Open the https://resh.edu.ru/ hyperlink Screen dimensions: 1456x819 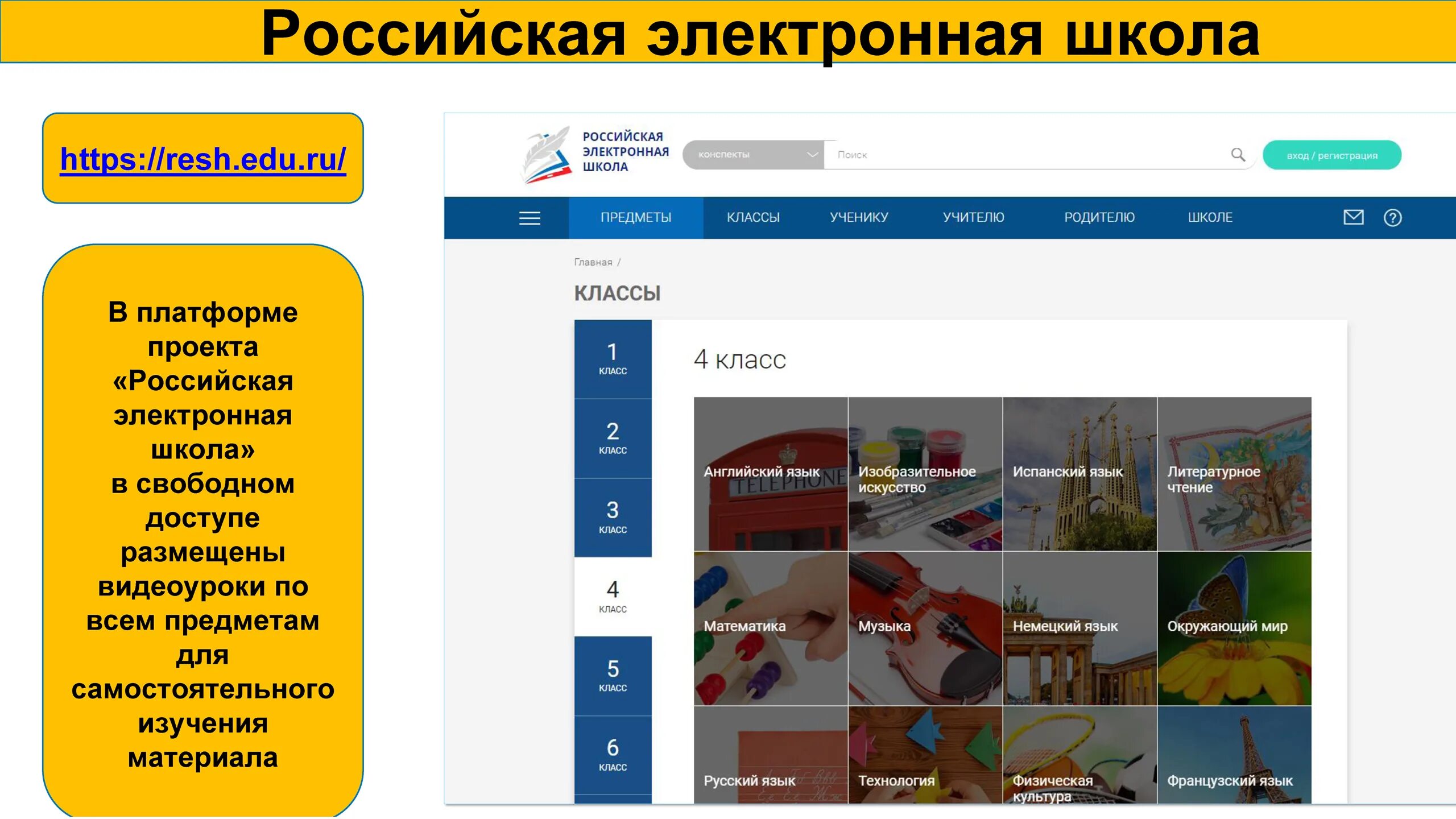pos(203,159)
